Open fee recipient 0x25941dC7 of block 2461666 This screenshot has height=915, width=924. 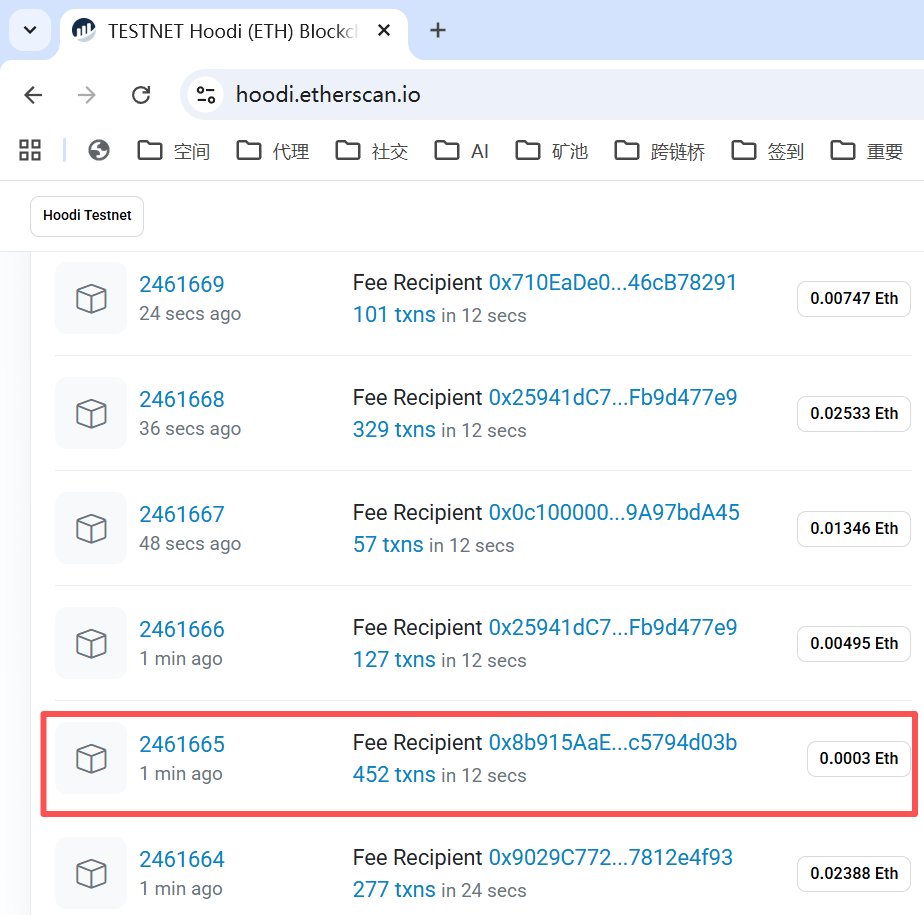coord(613,627)
